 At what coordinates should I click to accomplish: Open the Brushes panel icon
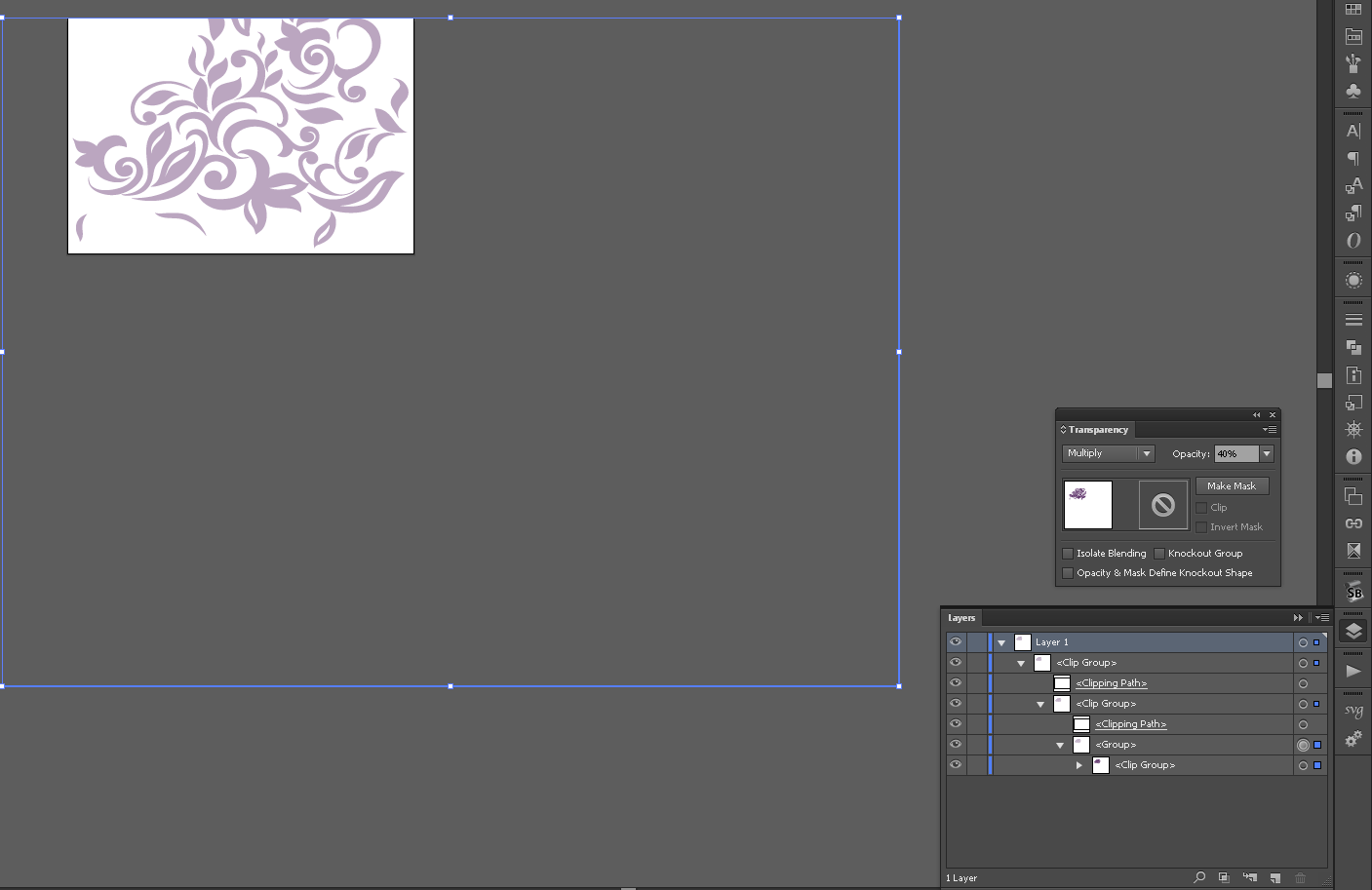[1353, 63]
